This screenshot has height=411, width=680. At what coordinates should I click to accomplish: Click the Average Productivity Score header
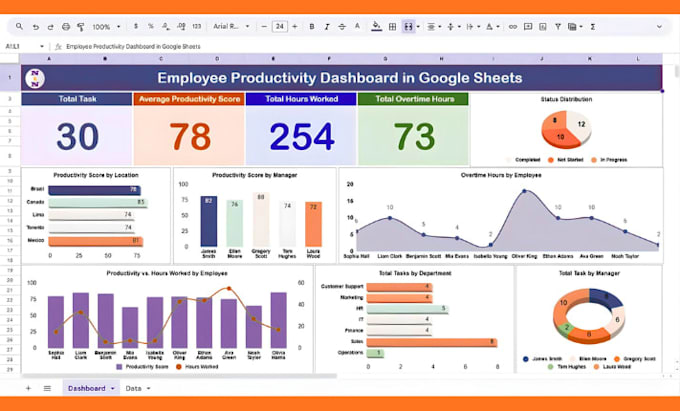[x=189, y=99]
